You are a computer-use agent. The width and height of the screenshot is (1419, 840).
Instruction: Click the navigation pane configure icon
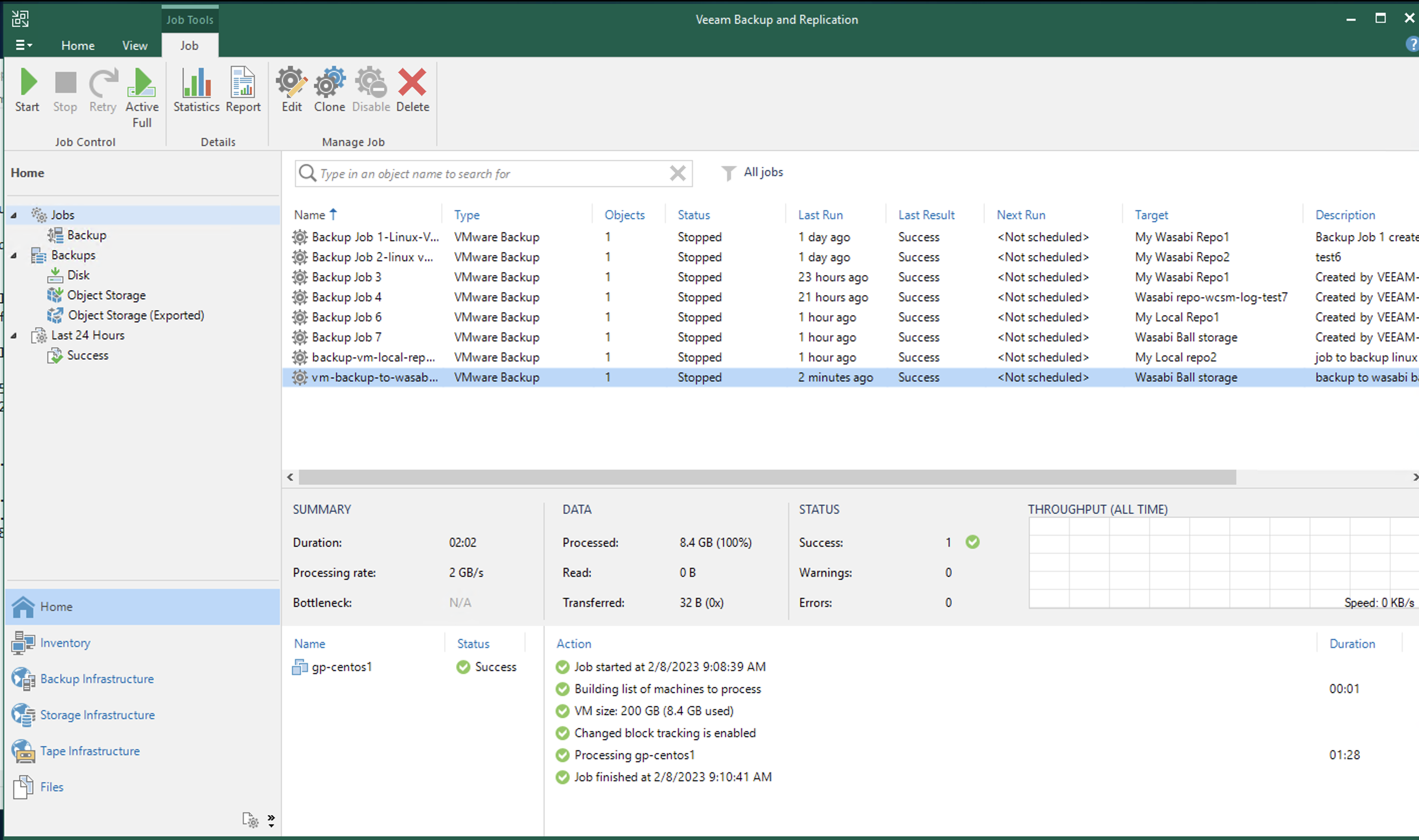click(250, 819)
